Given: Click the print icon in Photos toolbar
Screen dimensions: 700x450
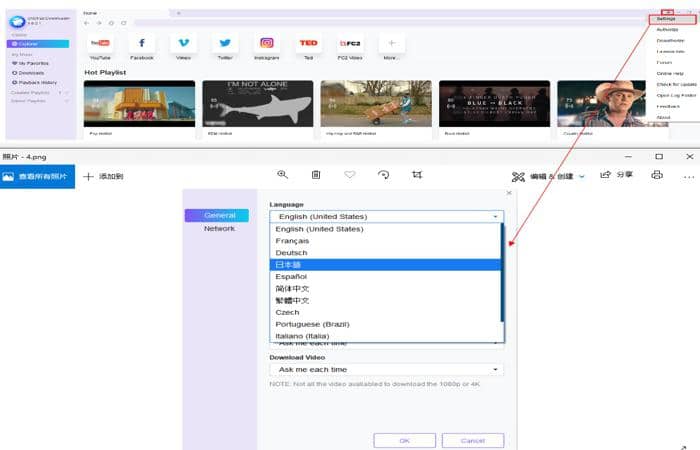Looking at the screenshot, I should coord(657,175).
